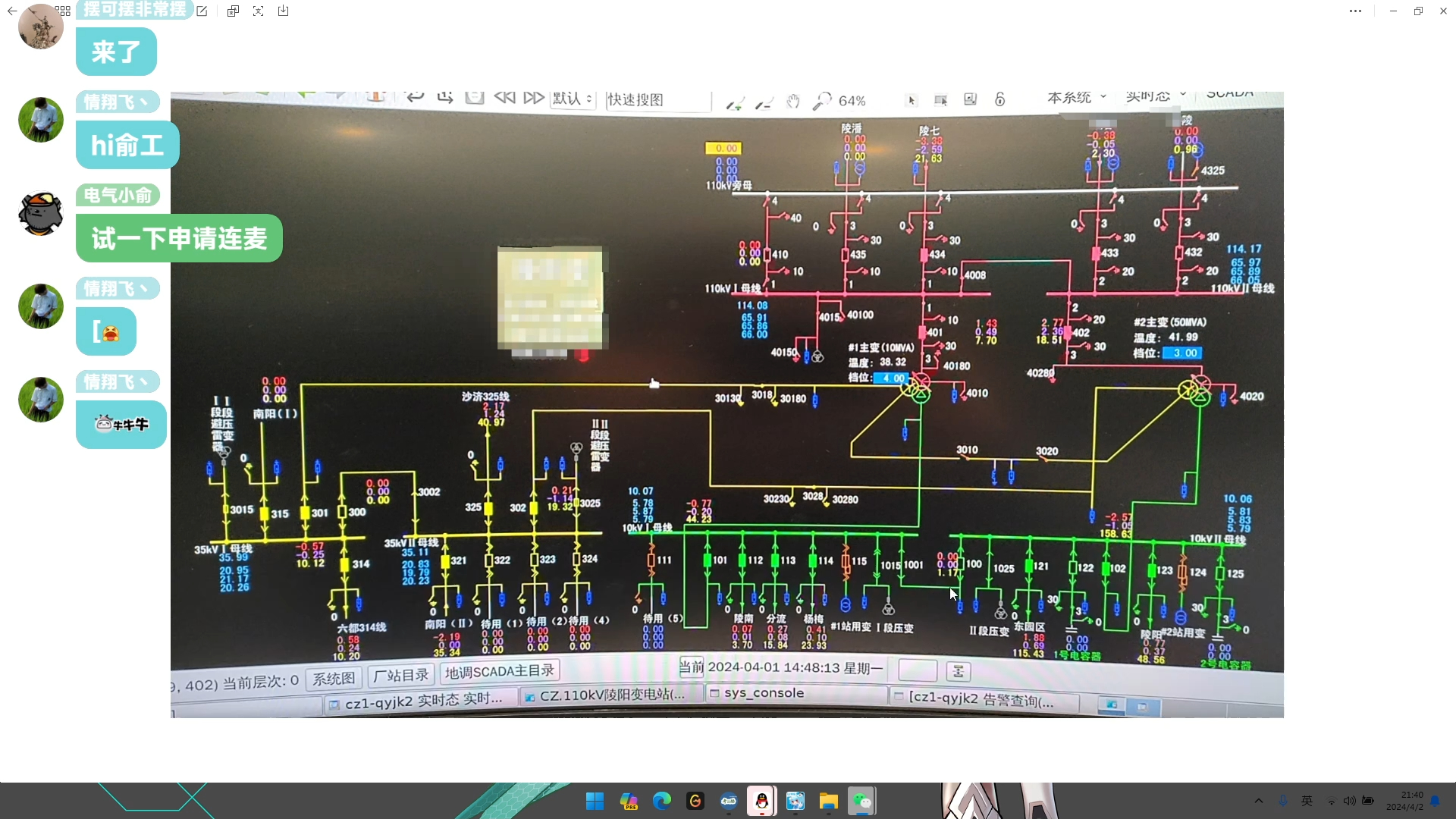Click the blue tap position value 4.00
This screenshot has height=819, width=1456.
coord(892,378)
